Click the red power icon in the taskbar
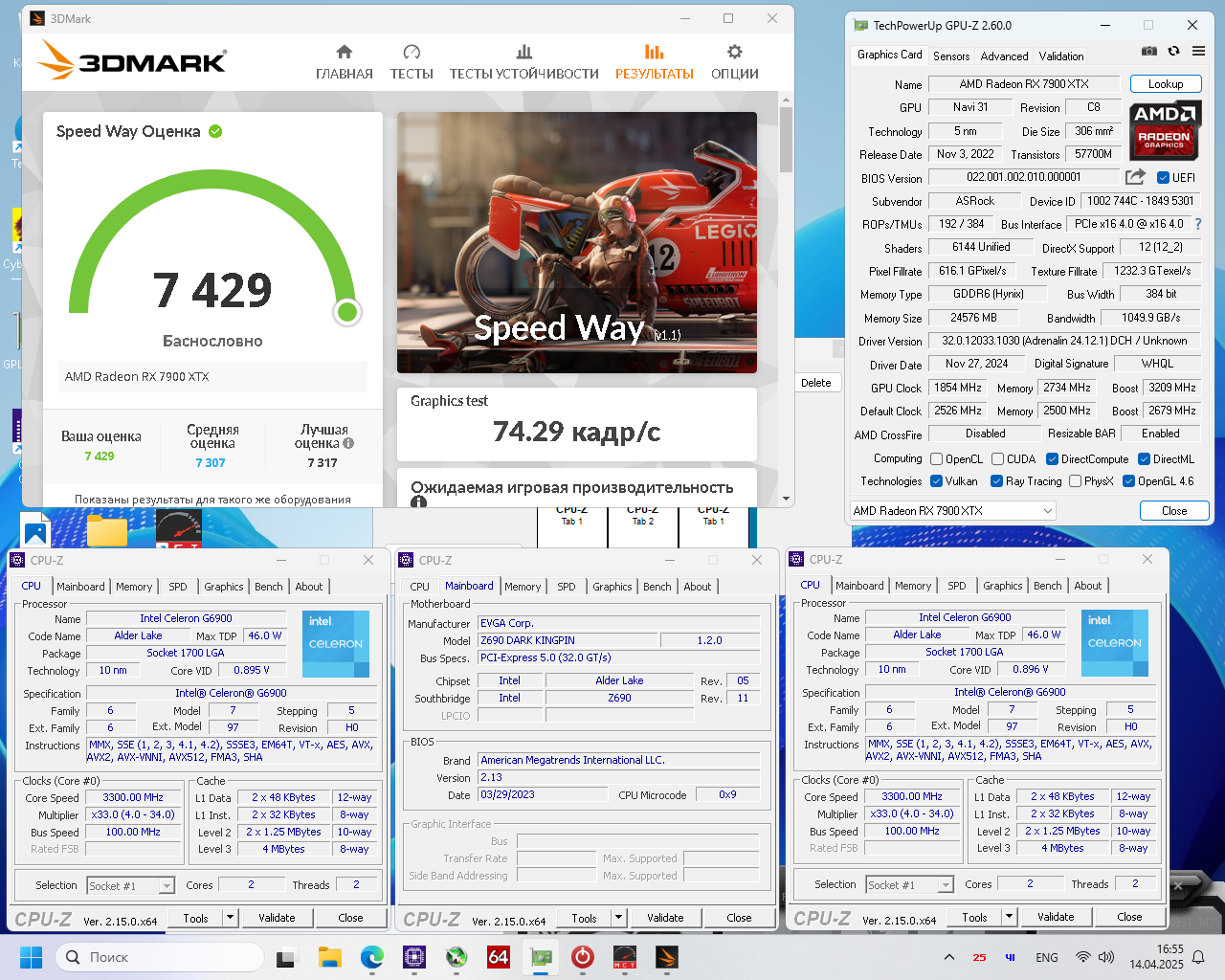1225x980 pixels. [x=583, y=957]
